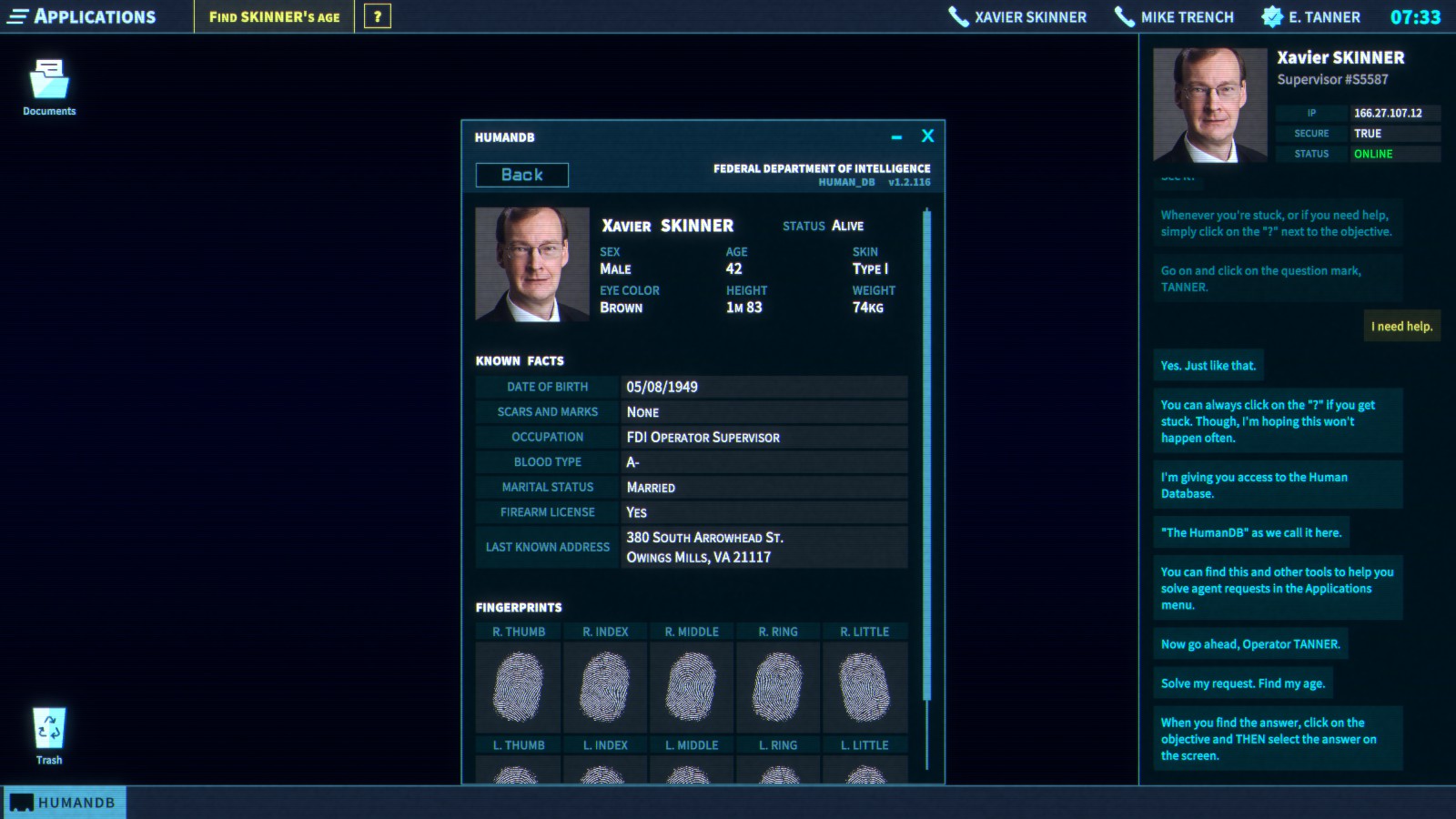Click the HumanDB window scrollbar

(x=926, y=455)
